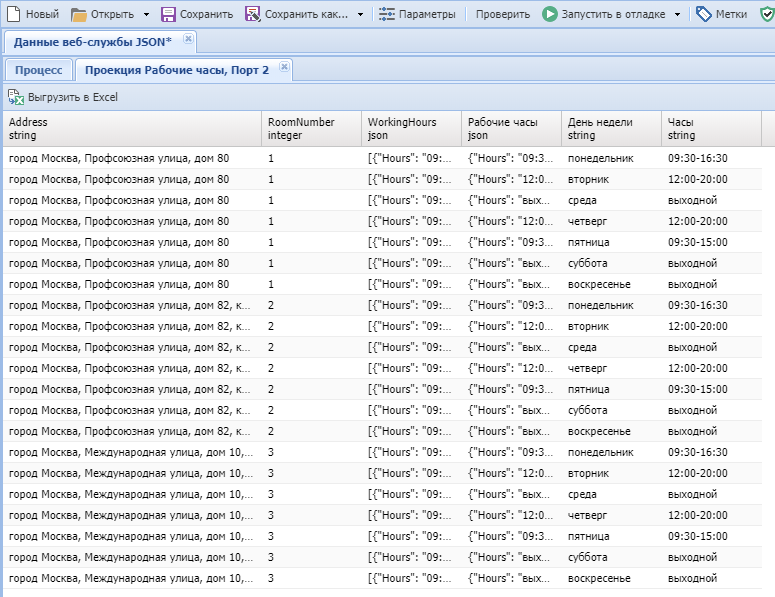Click the Часы column header

711,128
